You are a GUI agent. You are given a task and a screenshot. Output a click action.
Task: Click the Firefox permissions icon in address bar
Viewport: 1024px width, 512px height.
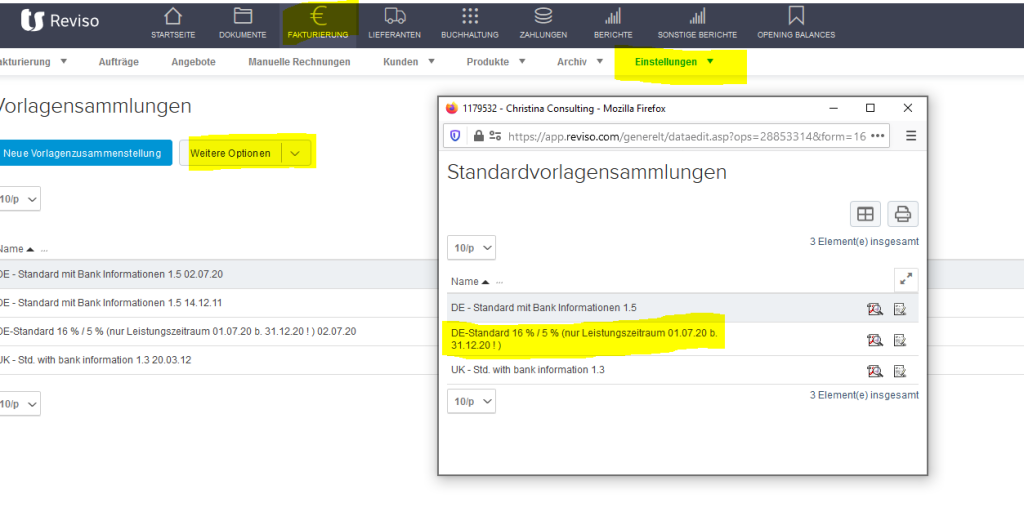click(x=496, y=136)
